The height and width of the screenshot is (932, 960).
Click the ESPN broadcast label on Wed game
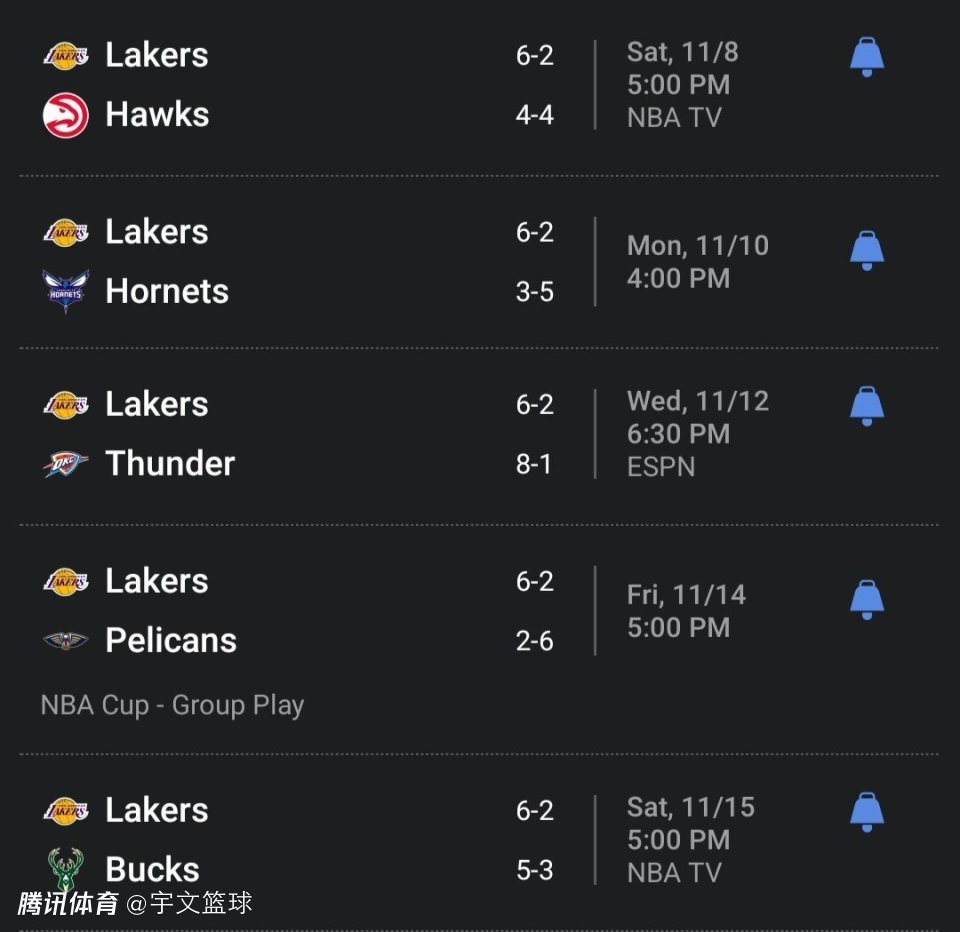pos(661,466)
